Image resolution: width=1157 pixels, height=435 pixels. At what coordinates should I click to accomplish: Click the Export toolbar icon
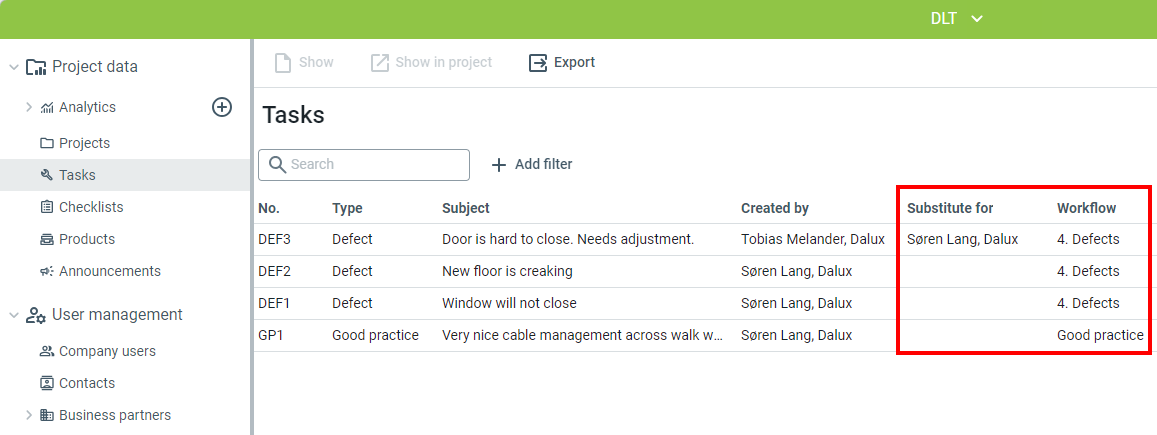pos(538,63)
